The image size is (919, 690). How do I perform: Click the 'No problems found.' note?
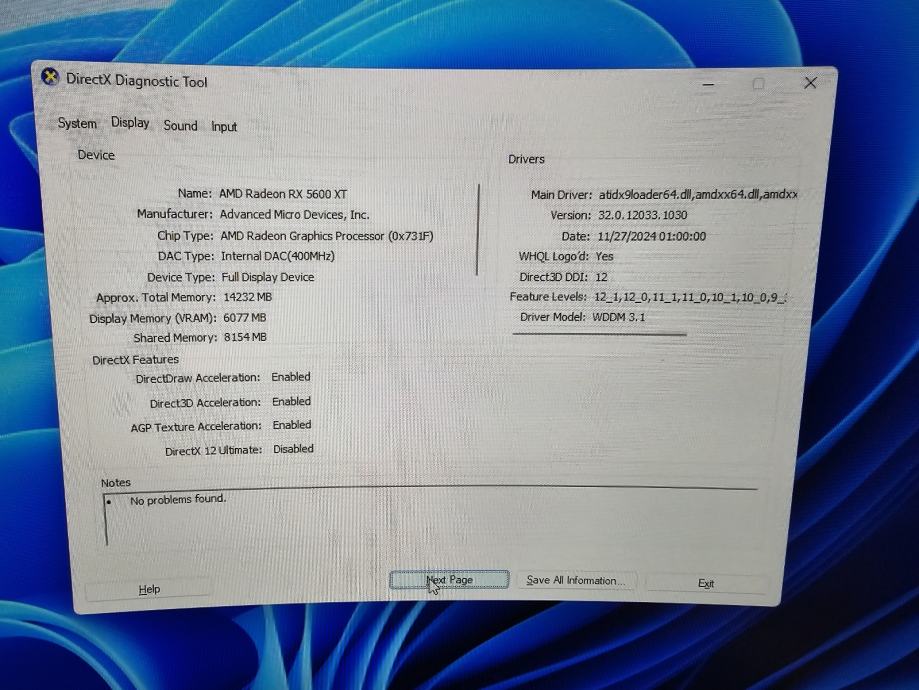pyautogui.click(x=178, y=499)
